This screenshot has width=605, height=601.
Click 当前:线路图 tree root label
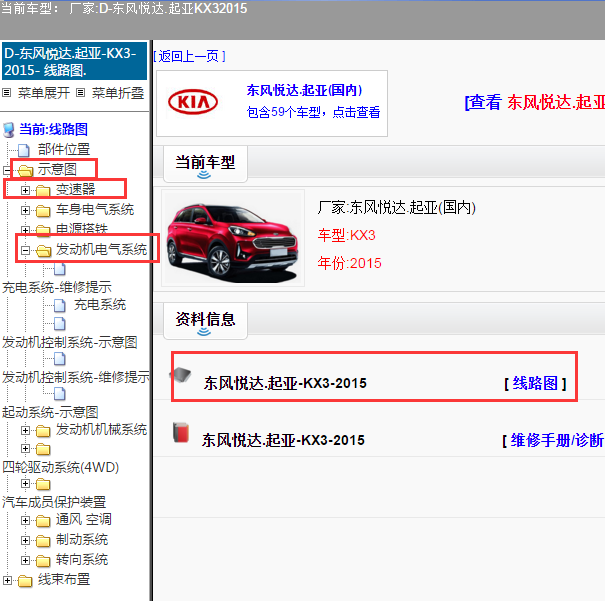coord(53,129)
